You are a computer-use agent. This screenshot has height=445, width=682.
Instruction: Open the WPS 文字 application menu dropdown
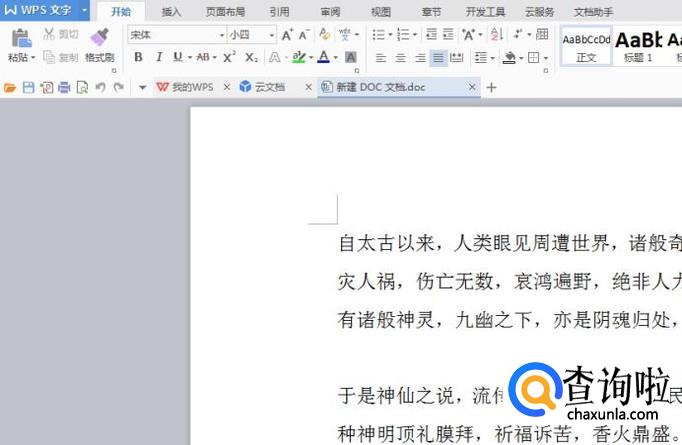(85, 11)
